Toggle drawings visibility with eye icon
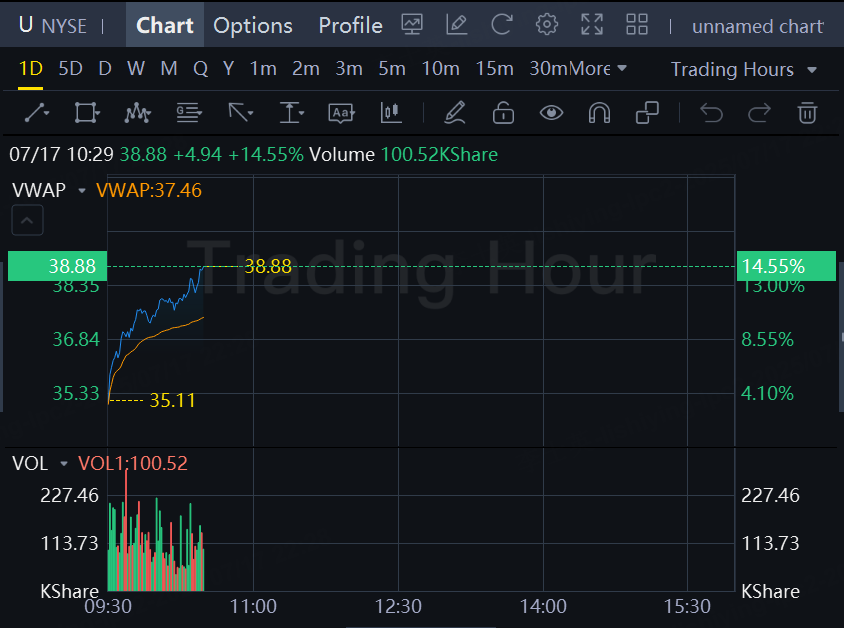Viewport: 844px width, 628px height. pos(551,113)
